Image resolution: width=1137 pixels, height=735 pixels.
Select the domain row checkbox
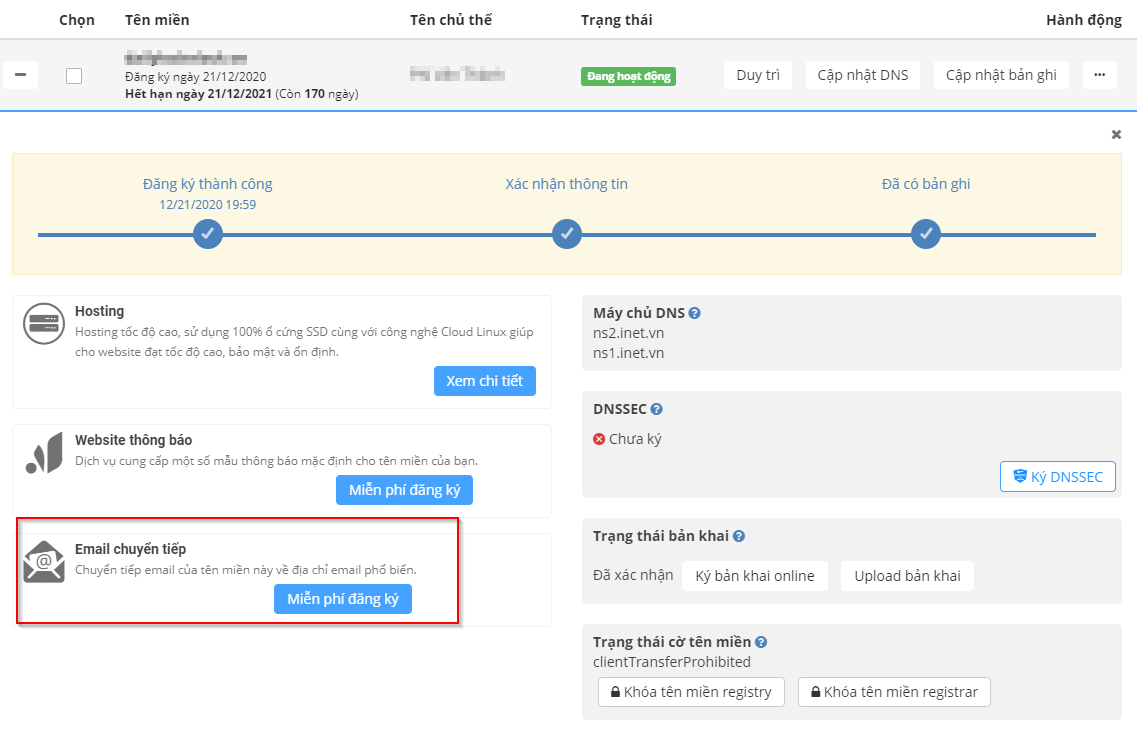pos(73,74)
